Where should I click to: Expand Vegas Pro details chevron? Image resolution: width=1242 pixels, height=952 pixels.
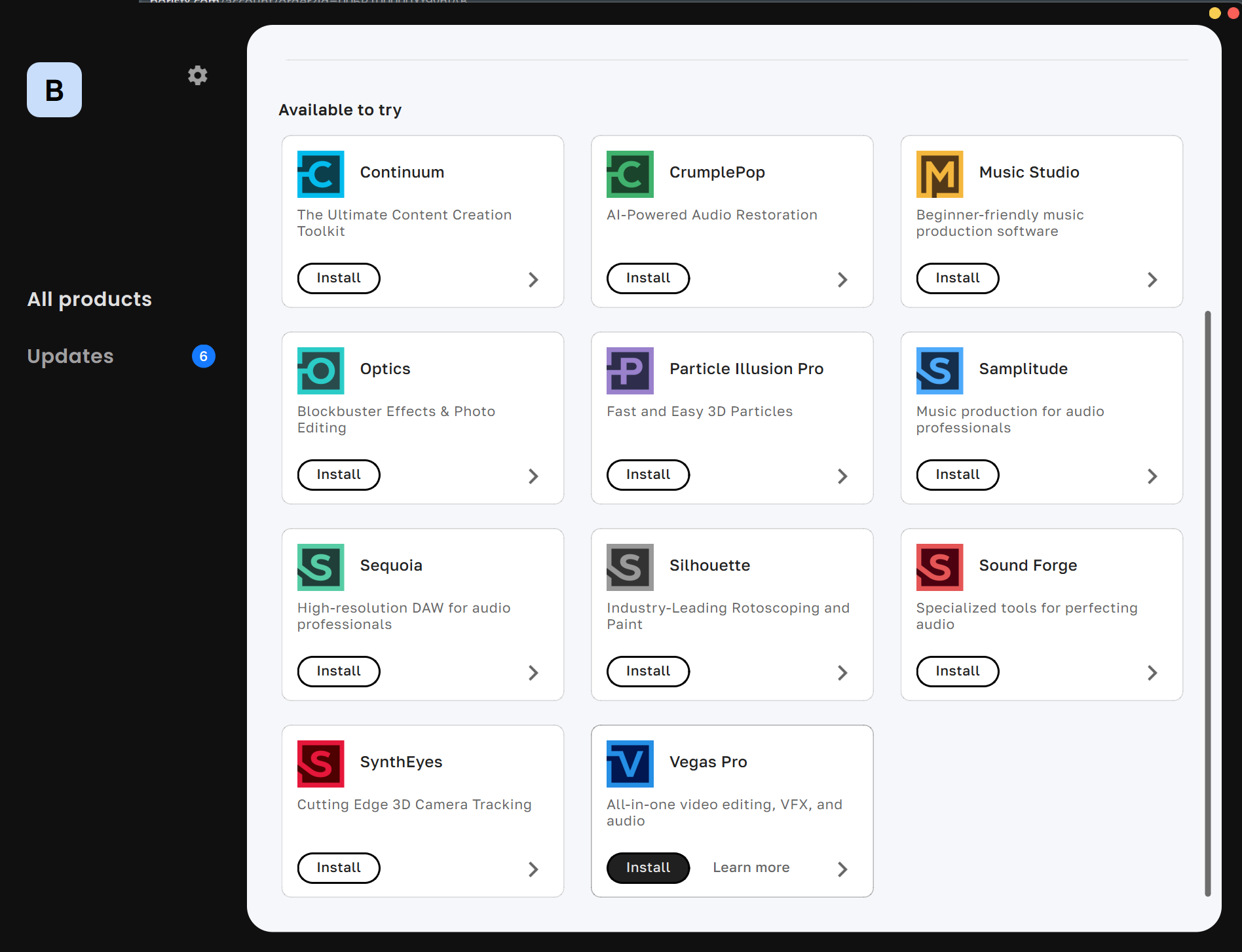pos(842,869)
